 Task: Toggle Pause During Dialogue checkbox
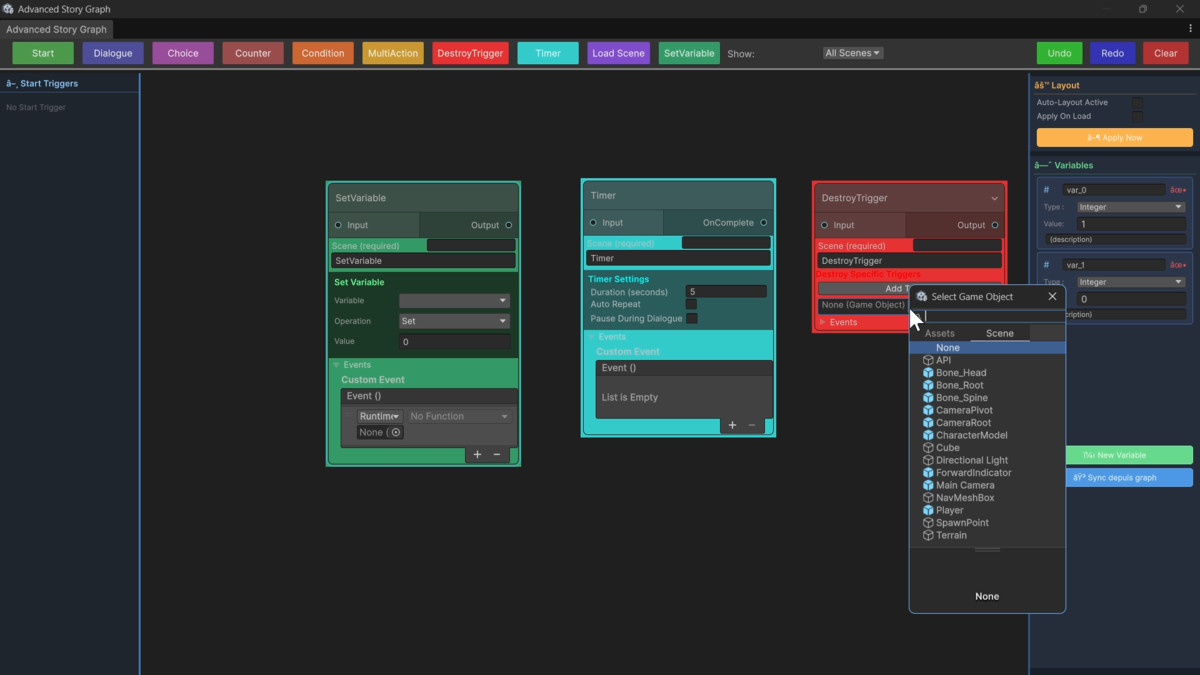click(691, 318)
